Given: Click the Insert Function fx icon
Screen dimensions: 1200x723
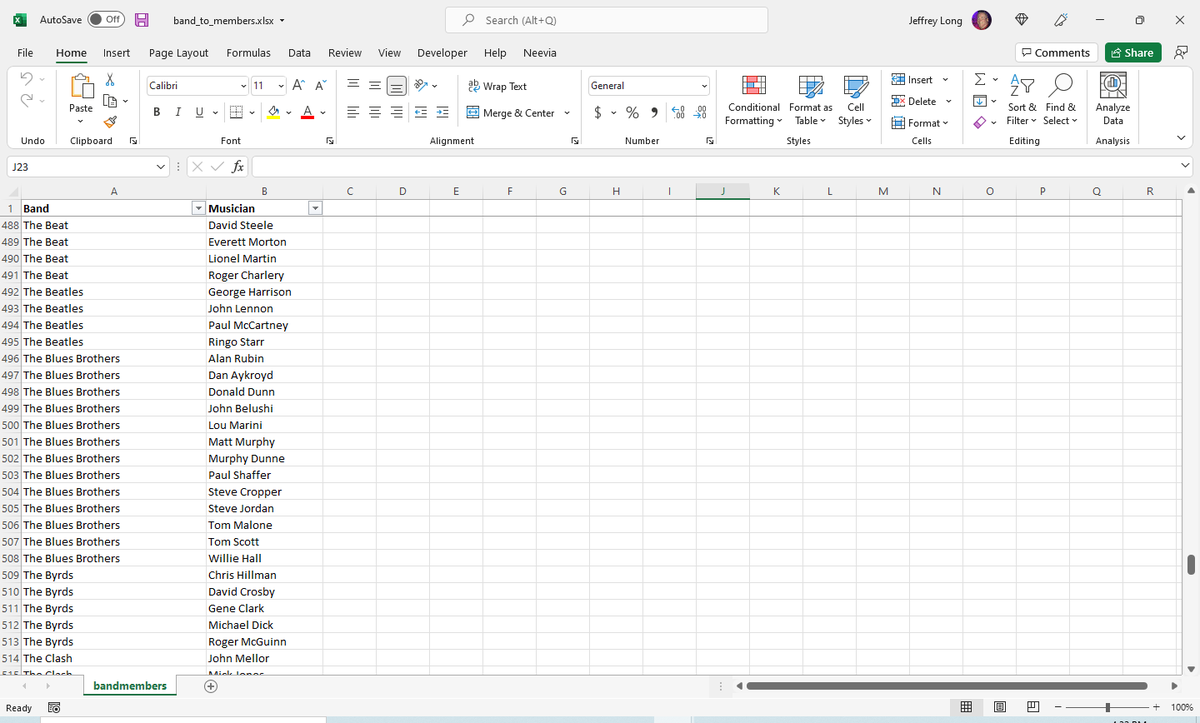Looking at the screenshot, I should pos(238,167).
